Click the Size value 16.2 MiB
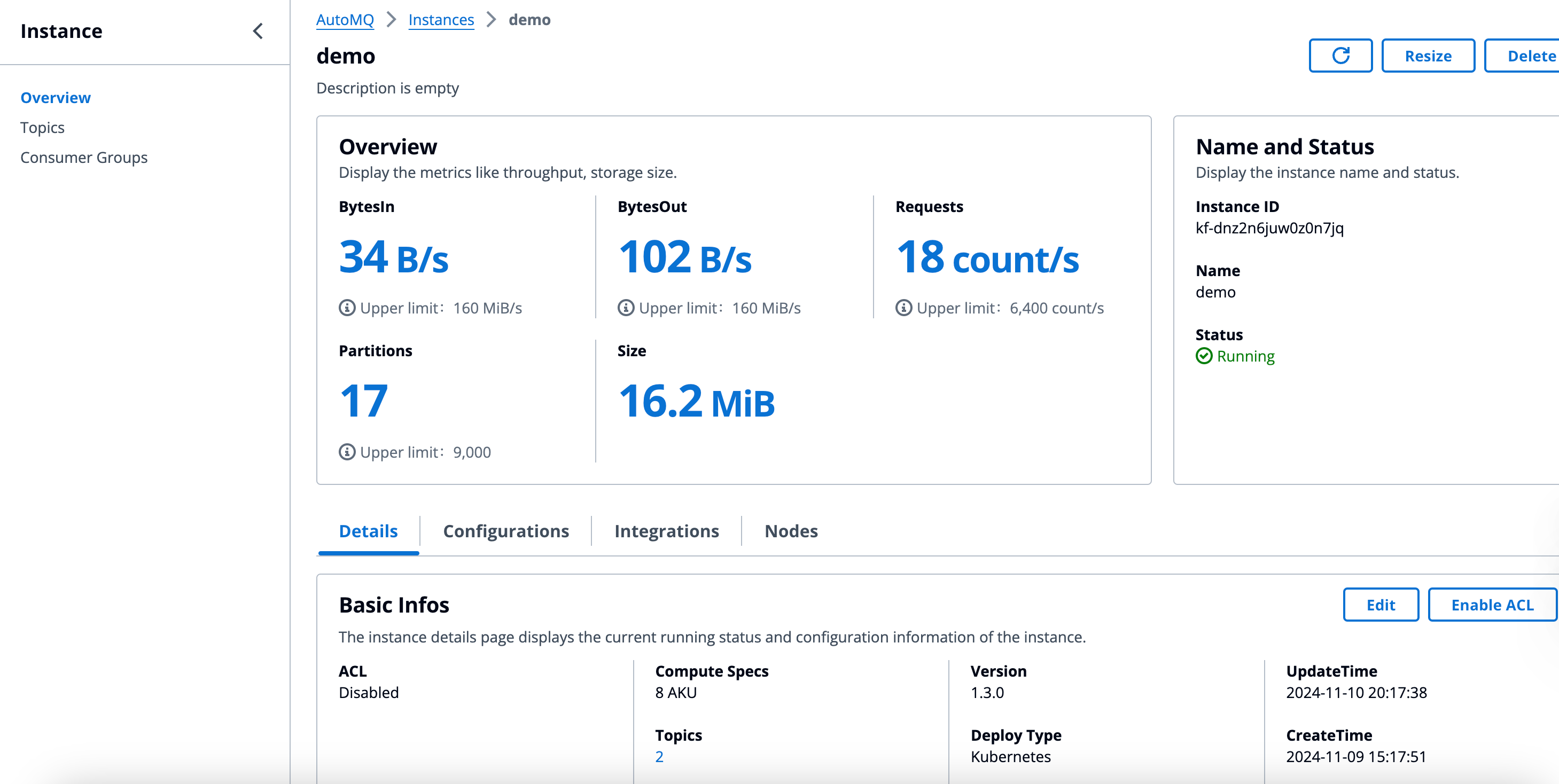This screenshot has height=784, width=1559. [697, 401]
